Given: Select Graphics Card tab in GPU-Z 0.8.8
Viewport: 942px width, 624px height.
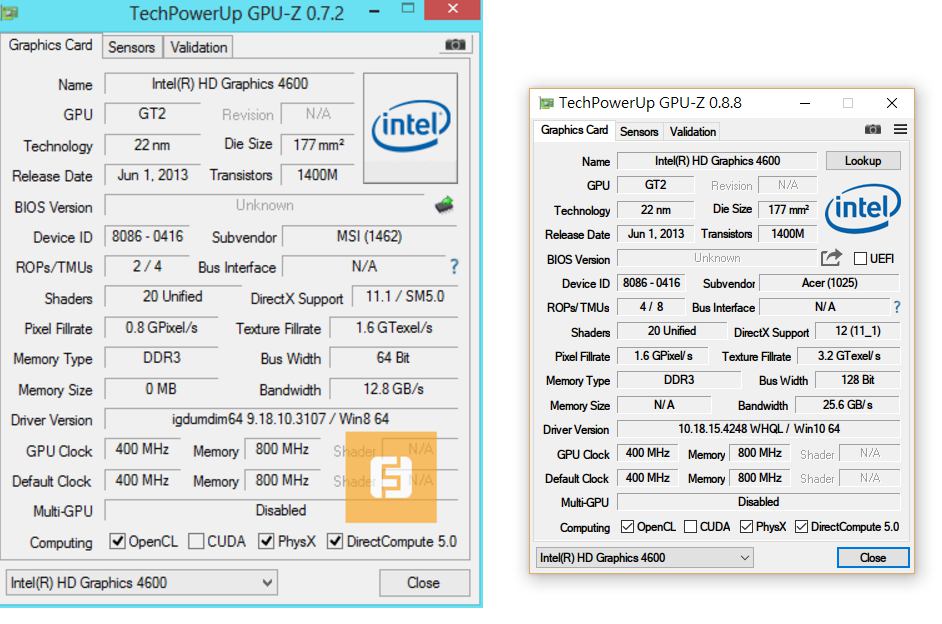Looking at the screenshot, I should pos(574,130).
